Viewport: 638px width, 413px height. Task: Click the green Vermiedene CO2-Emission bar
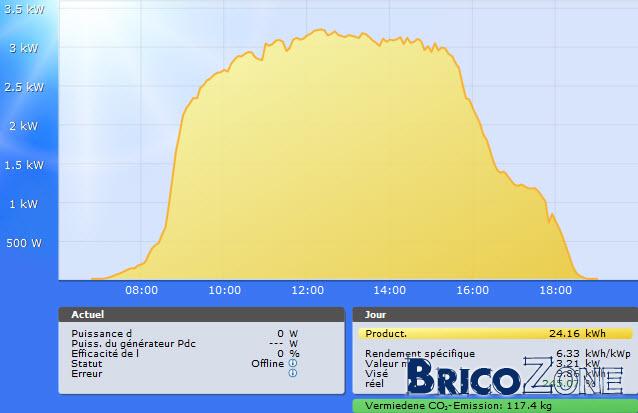point(495,406)
